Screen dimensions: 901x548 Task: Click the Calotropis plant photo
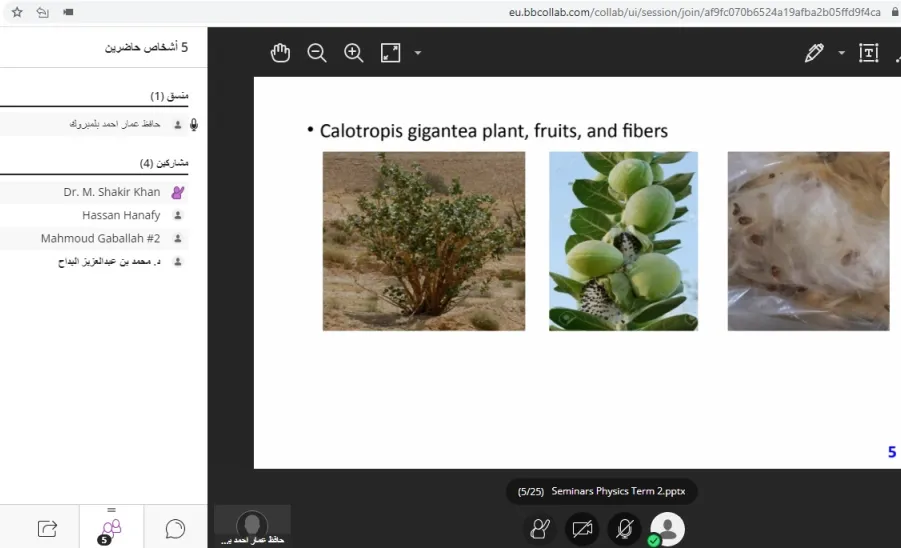[423, 241]
